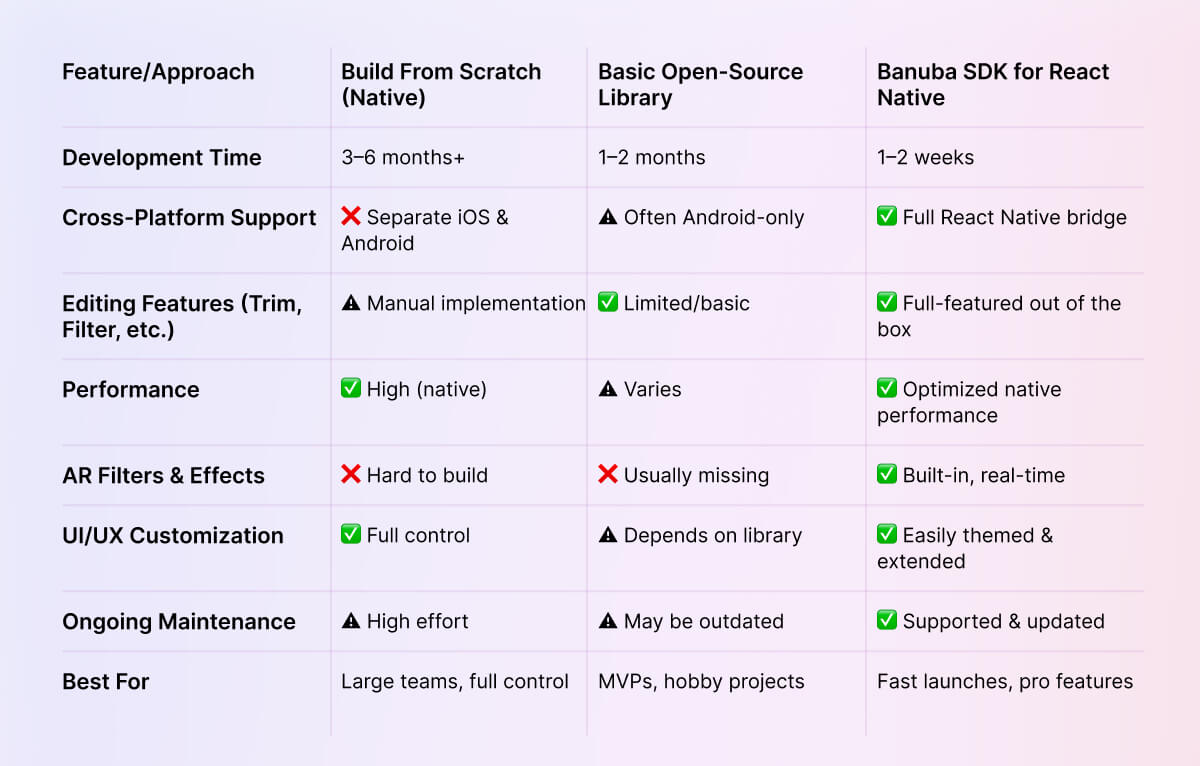Click red cross beside Separate iOS & Android
The width and height of the screenshot is (1200, 766).
tap(351, 217)
